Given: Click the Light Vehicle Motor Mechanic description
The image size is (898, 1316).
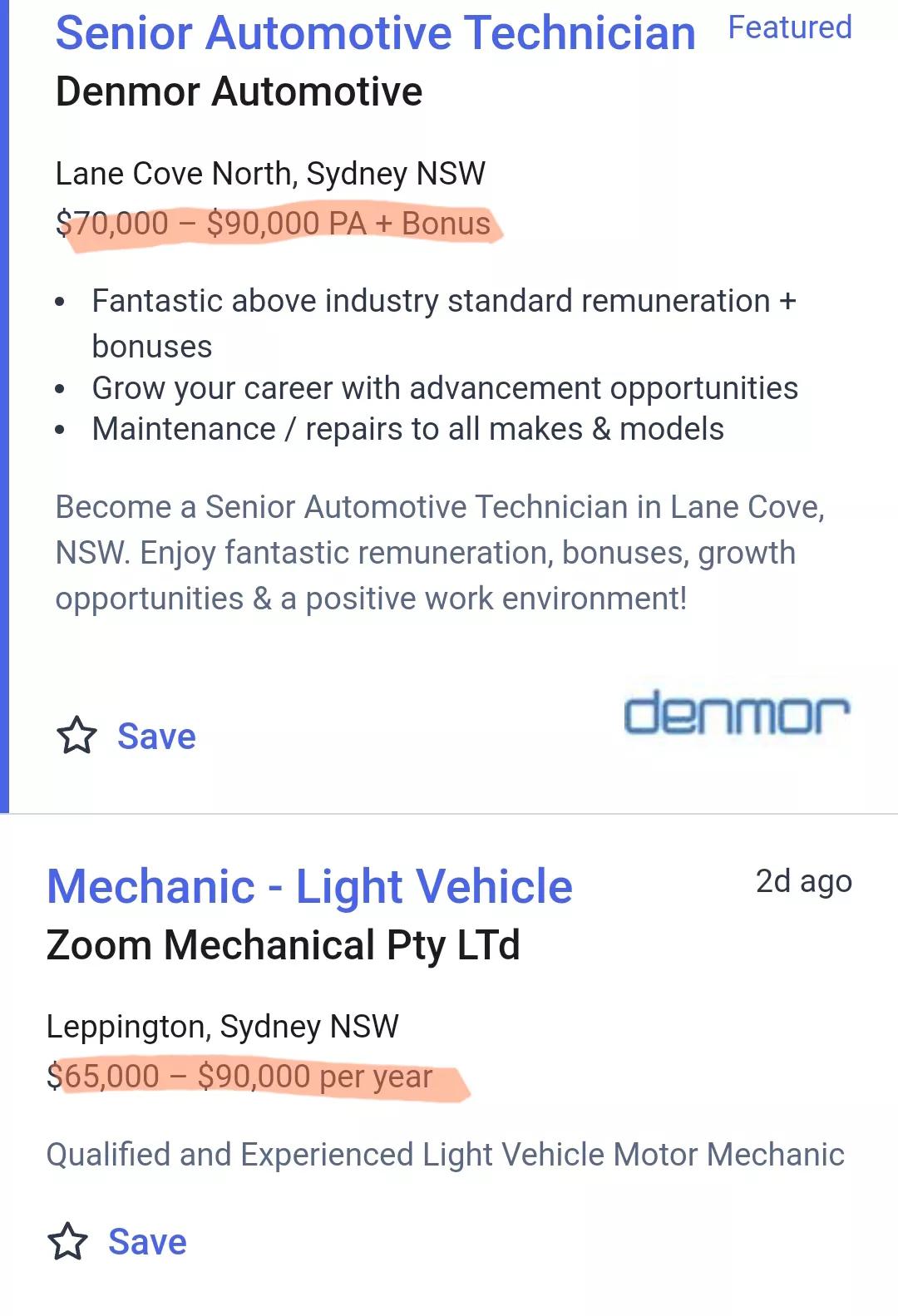Looking at the screenshot, I should click(445, 1155).
